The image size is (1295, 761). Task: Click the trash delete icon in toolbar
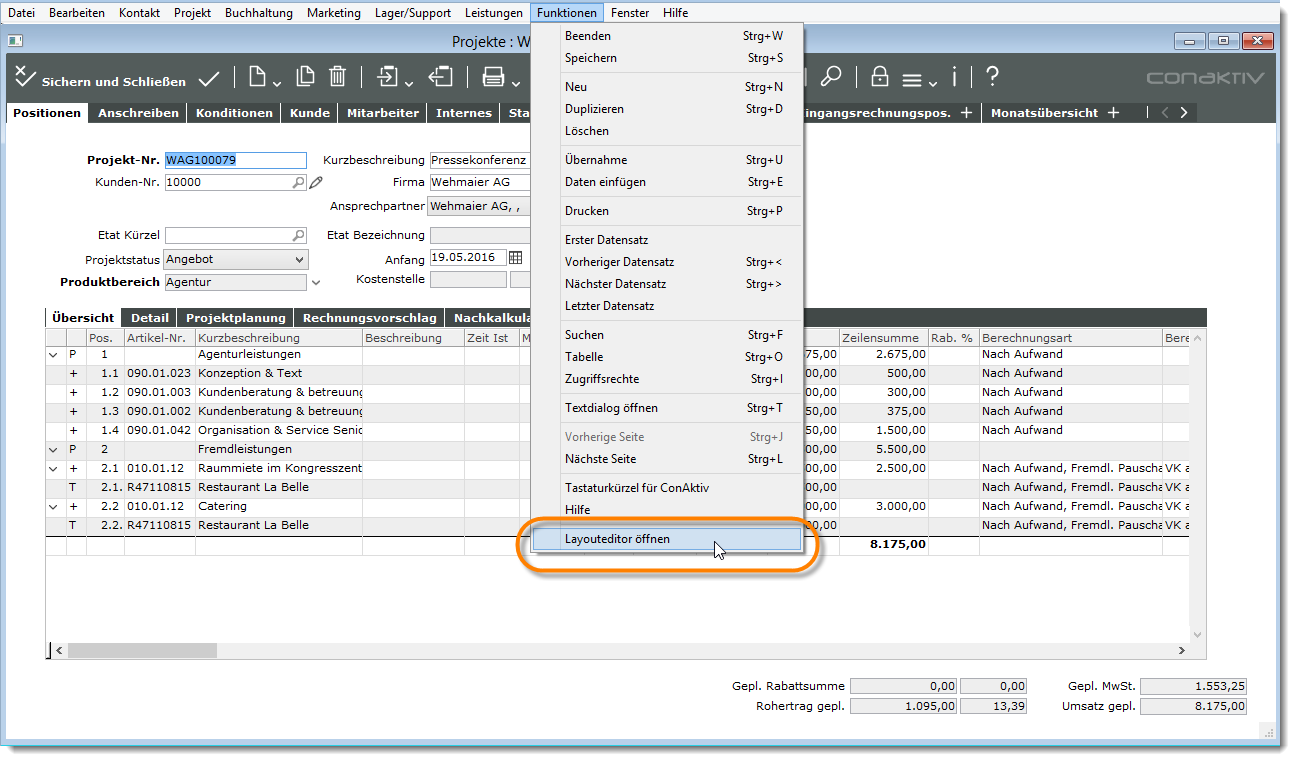coord(338,77)
